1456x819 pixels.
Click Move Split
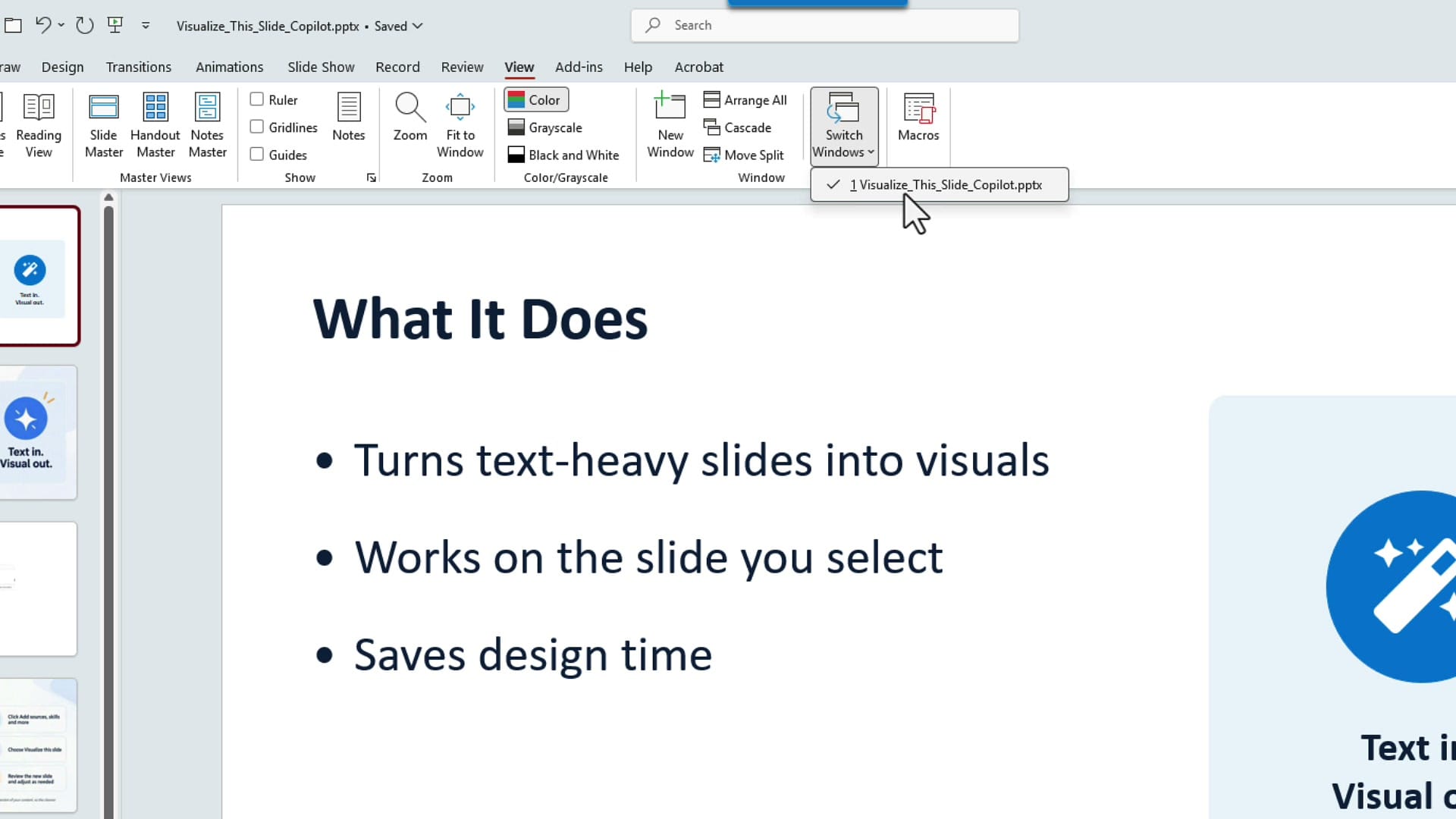pos(744,155)
